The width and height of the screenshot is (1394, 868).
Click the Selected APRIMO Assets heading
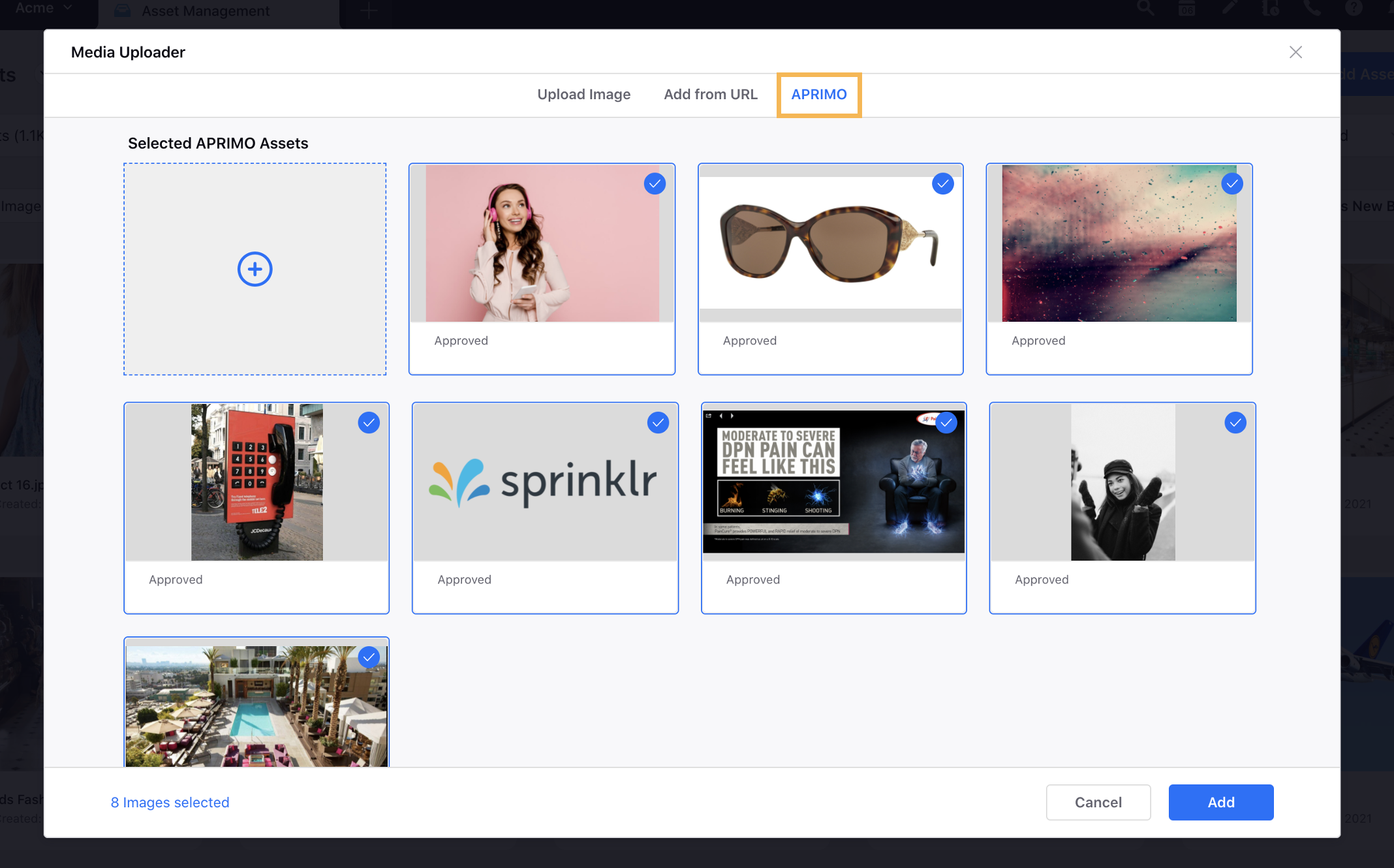click(218, 143)
